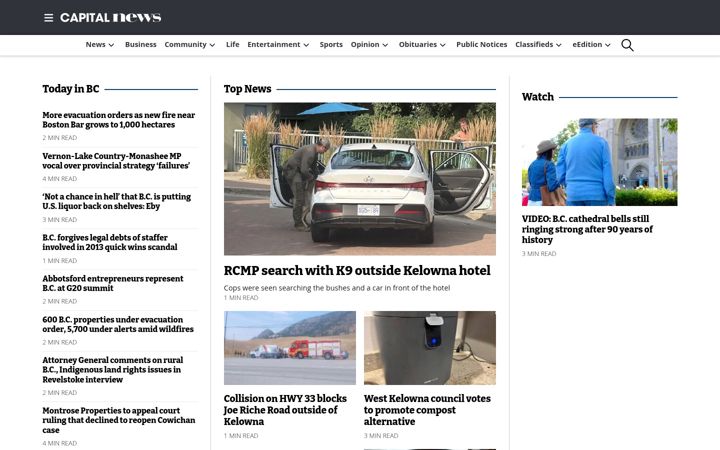Open 600 B.C. properties evacuation article
Screen dimensions: 720x450
pyautogui.click(x=118, y=324)
